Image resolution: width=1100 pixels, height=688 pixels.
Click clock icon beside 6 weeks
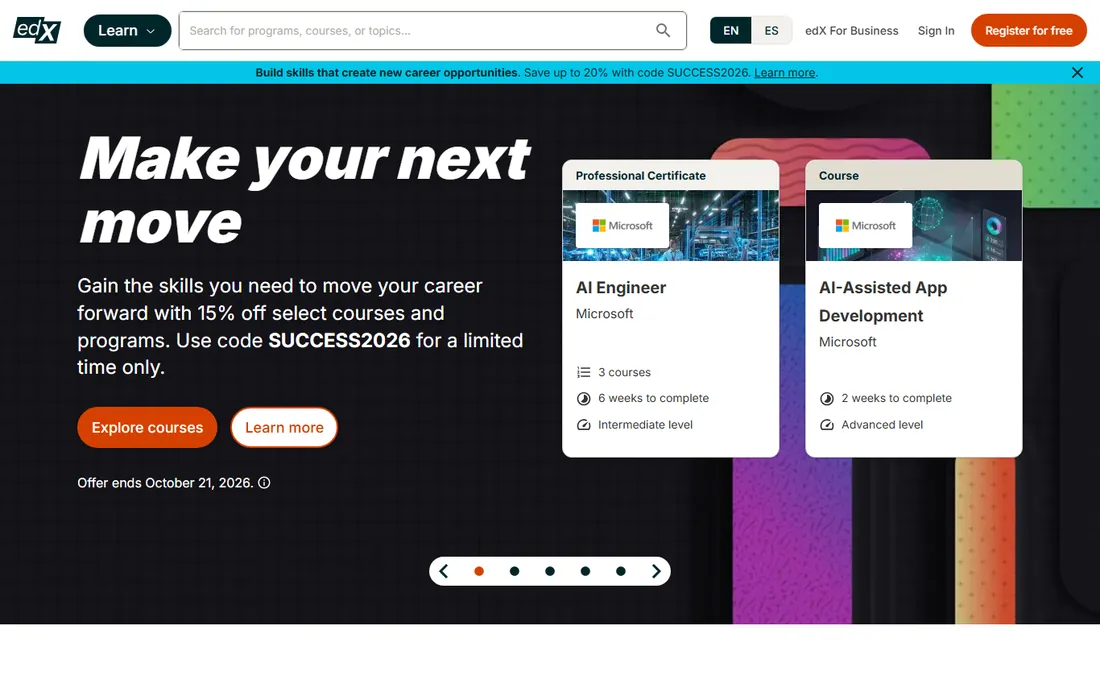click(x=584, y=398)
